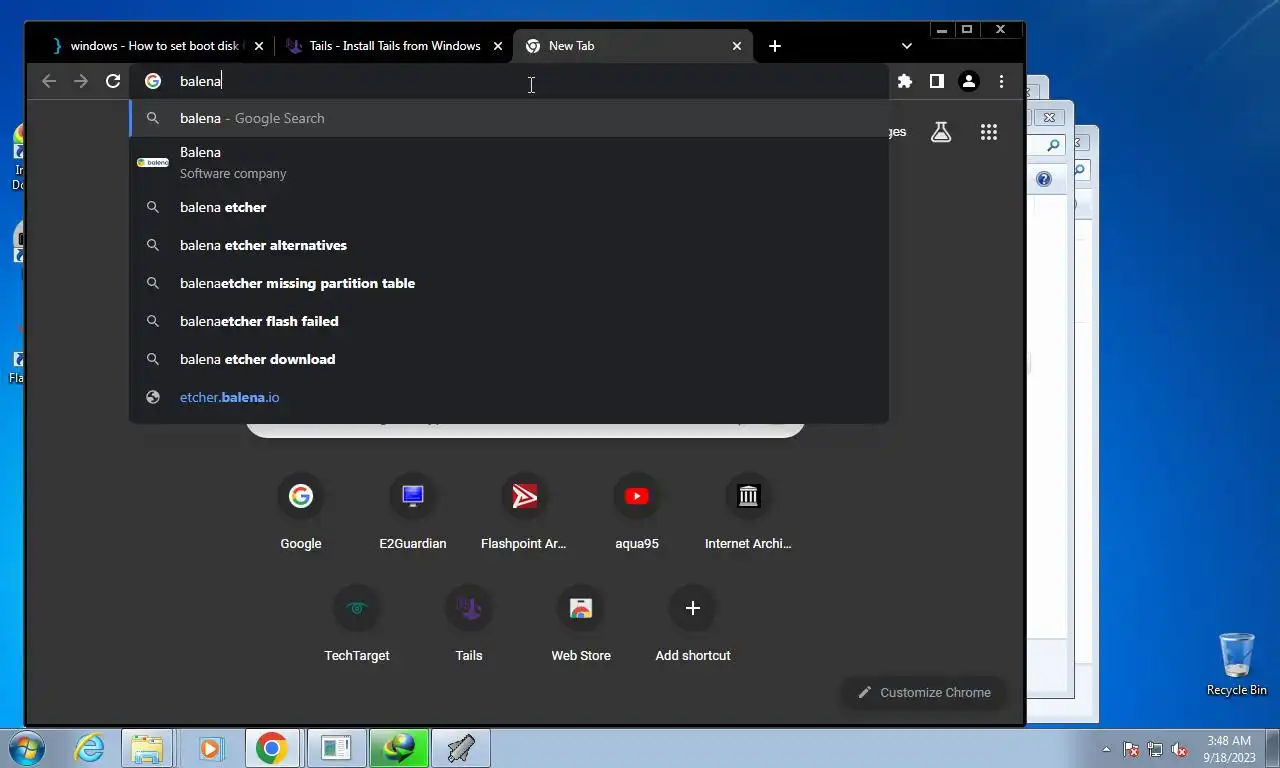Viewport: 1280px width, 768px height.
Task: Click the Action Center flag tray icon
Action: coord(1131,749)
